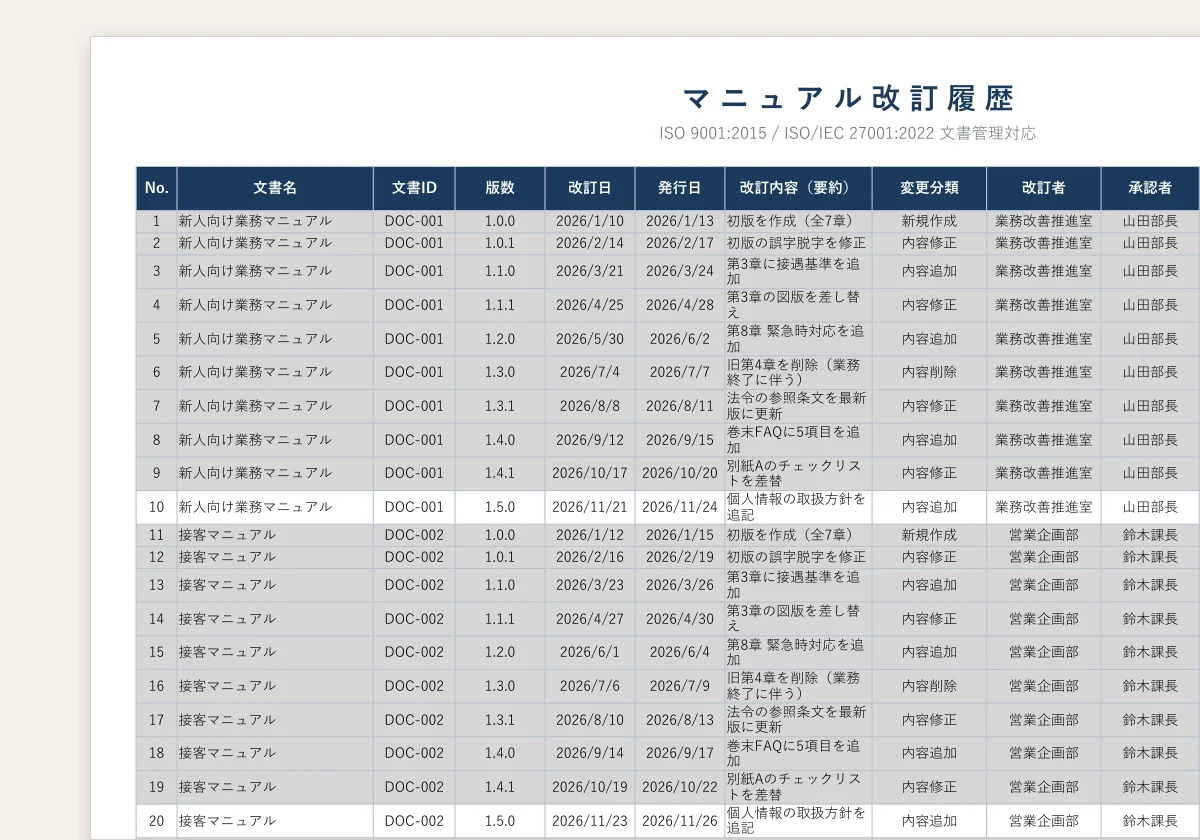This screenshot has height=840, width=1200.
Task: Click the 文書ID column header
Action: (x=414, y=188)
